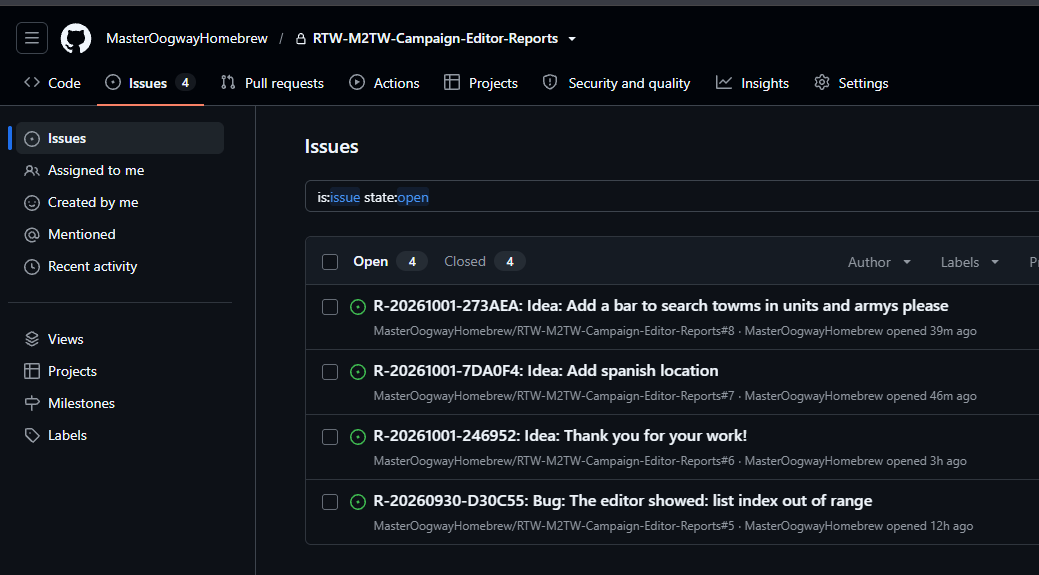Viewport: 1039px width, 575px height.
Task: Click open status icon of issue #6
Action: click(358, 437)
